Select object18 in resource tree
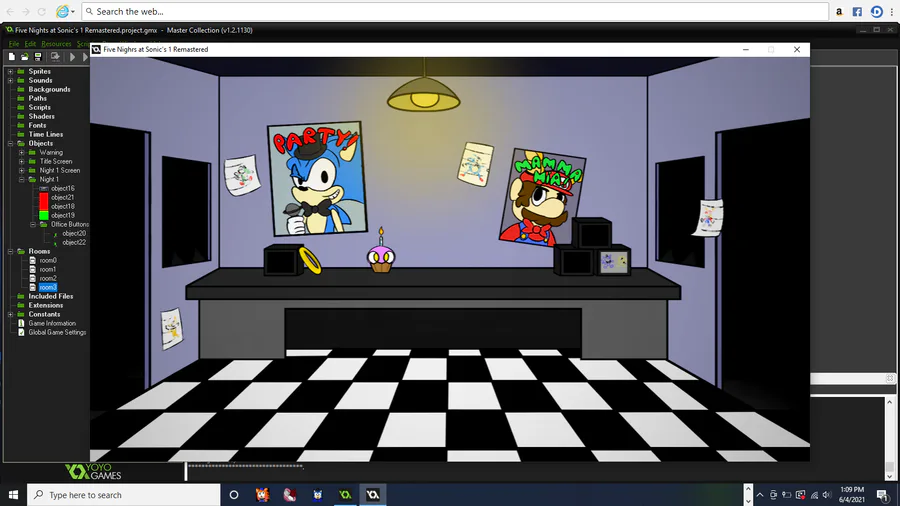 pos(63,207)
